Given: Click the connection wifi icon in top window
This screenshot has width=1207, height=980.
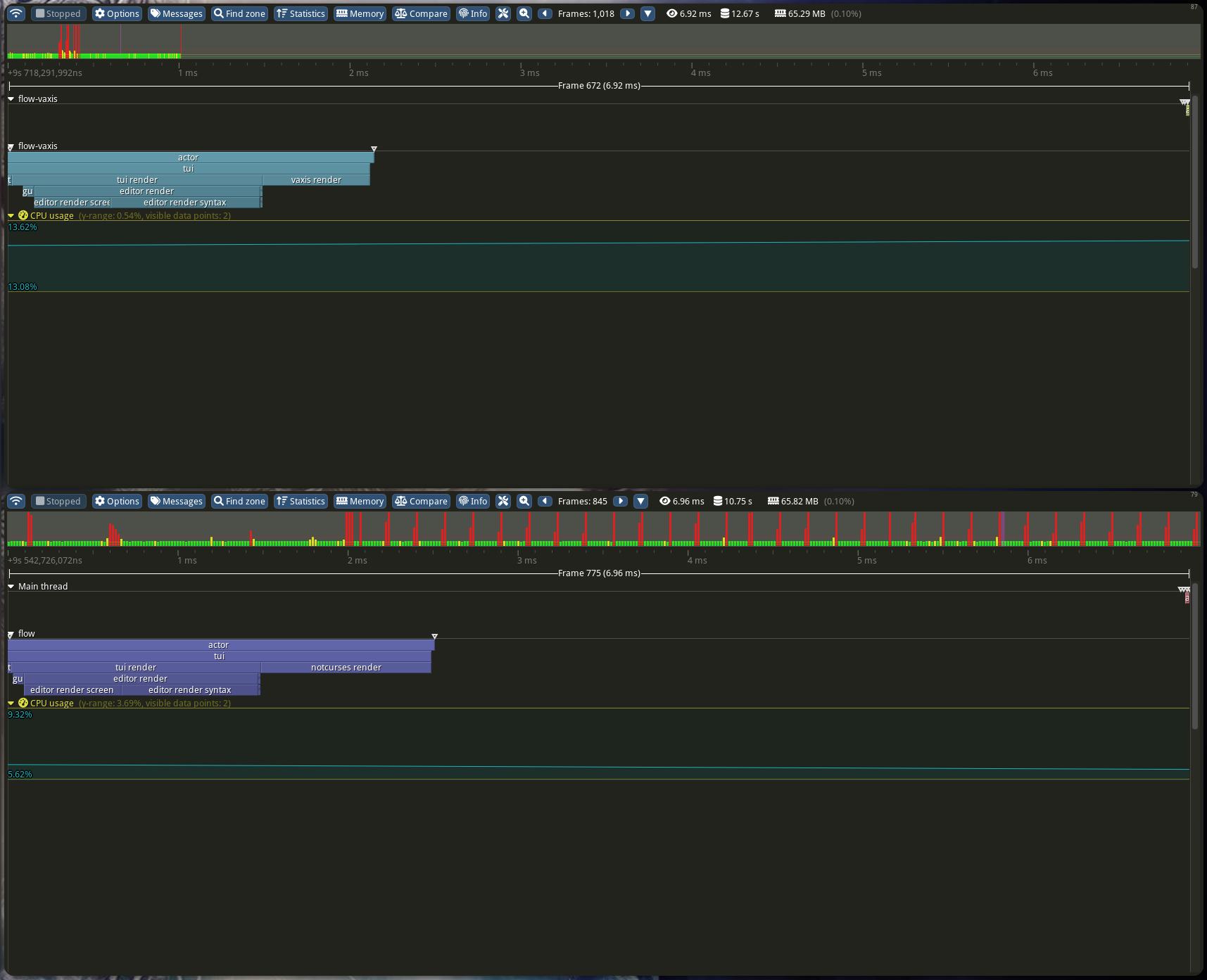Looking at the screenshot, I should [x=16, y=13].
